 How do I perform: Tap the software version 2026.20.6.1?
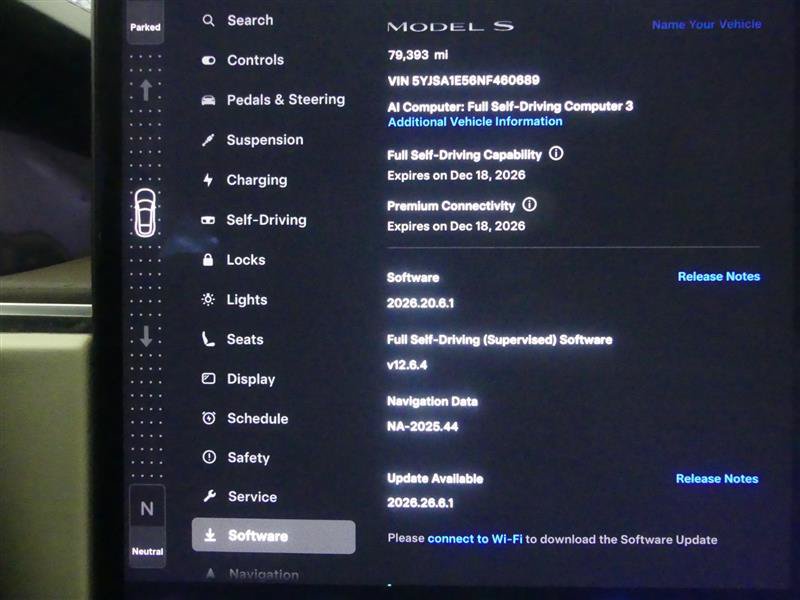click(x=420, y=303)
